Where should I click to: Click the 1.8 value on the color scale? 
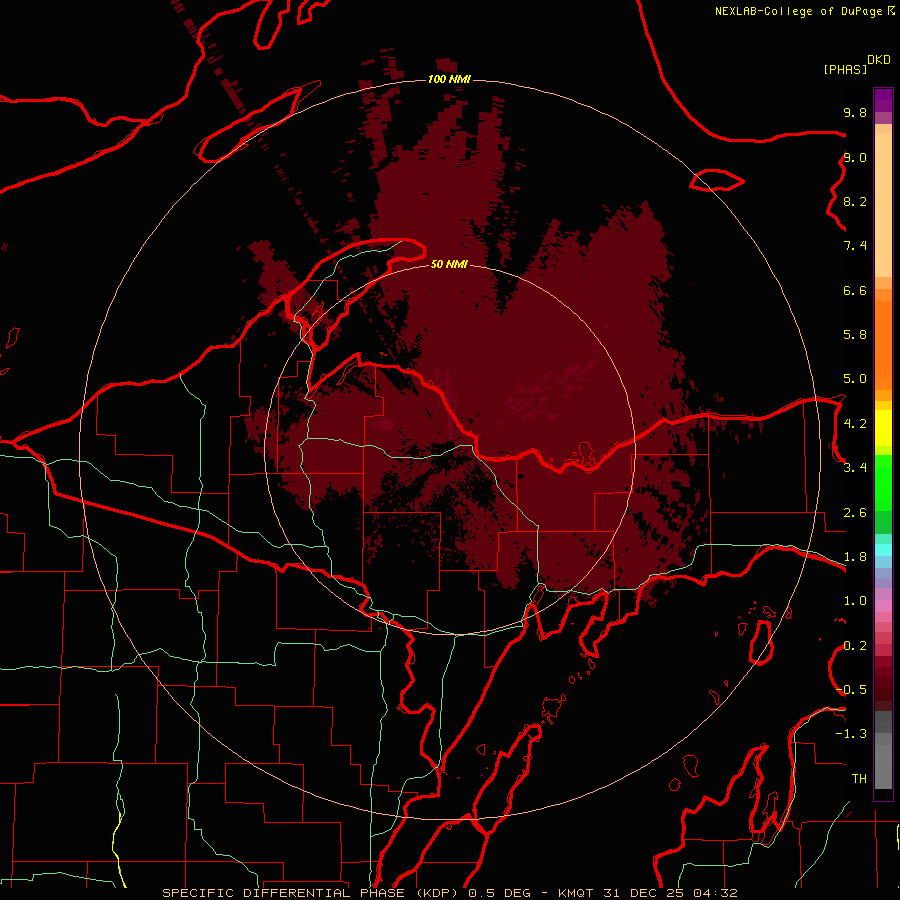point(855,557)
